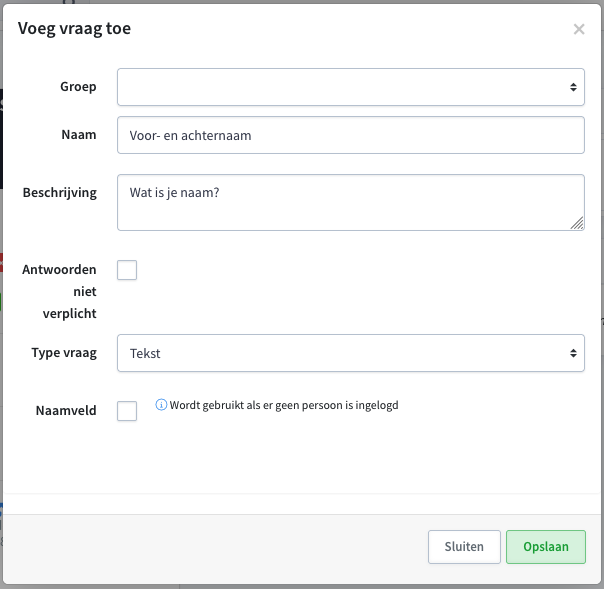Viewport: 604px width, 589px height.
Task: Click the Naam label
Action: [79, 135]
